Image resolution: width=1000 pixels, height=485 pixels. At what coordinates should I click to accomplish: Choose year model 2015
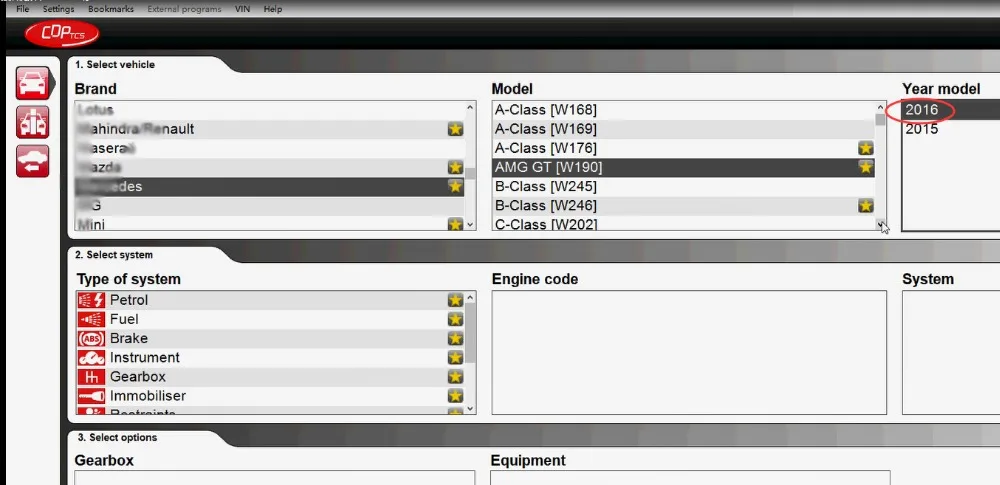[951, 129]
